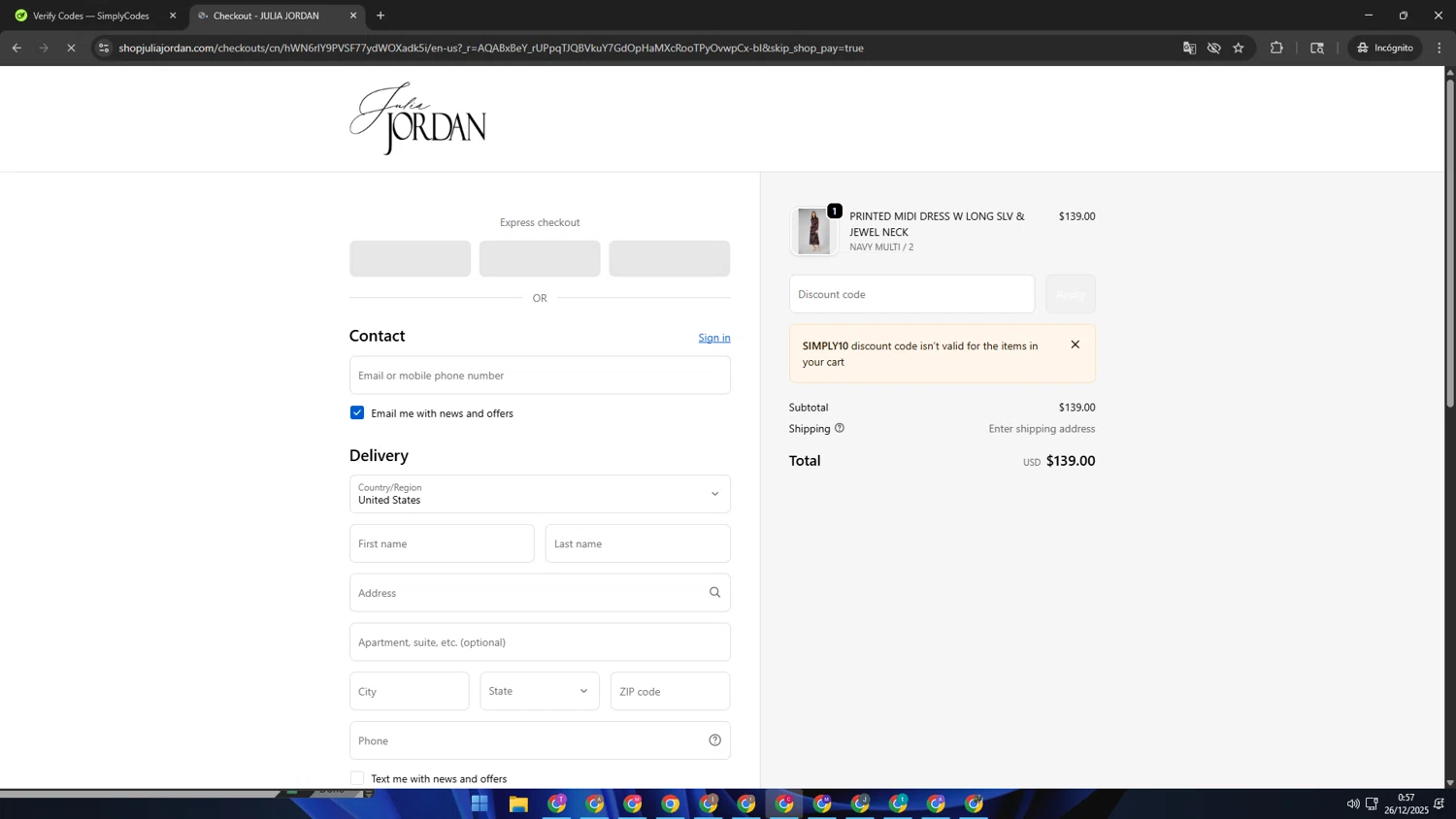Click the address bar URL

click(x=491, y=48)
